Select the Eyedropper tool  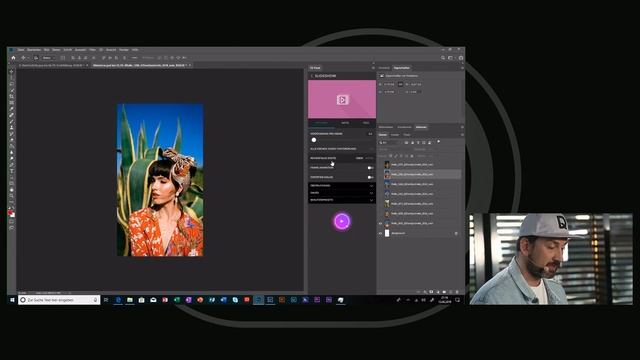click(11, 109)
